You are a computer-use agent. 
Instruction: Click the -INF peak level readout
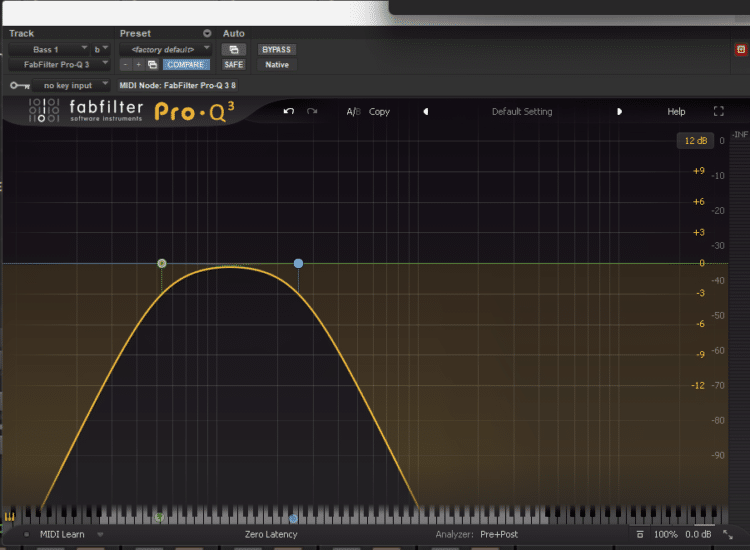tap(740, 134)
